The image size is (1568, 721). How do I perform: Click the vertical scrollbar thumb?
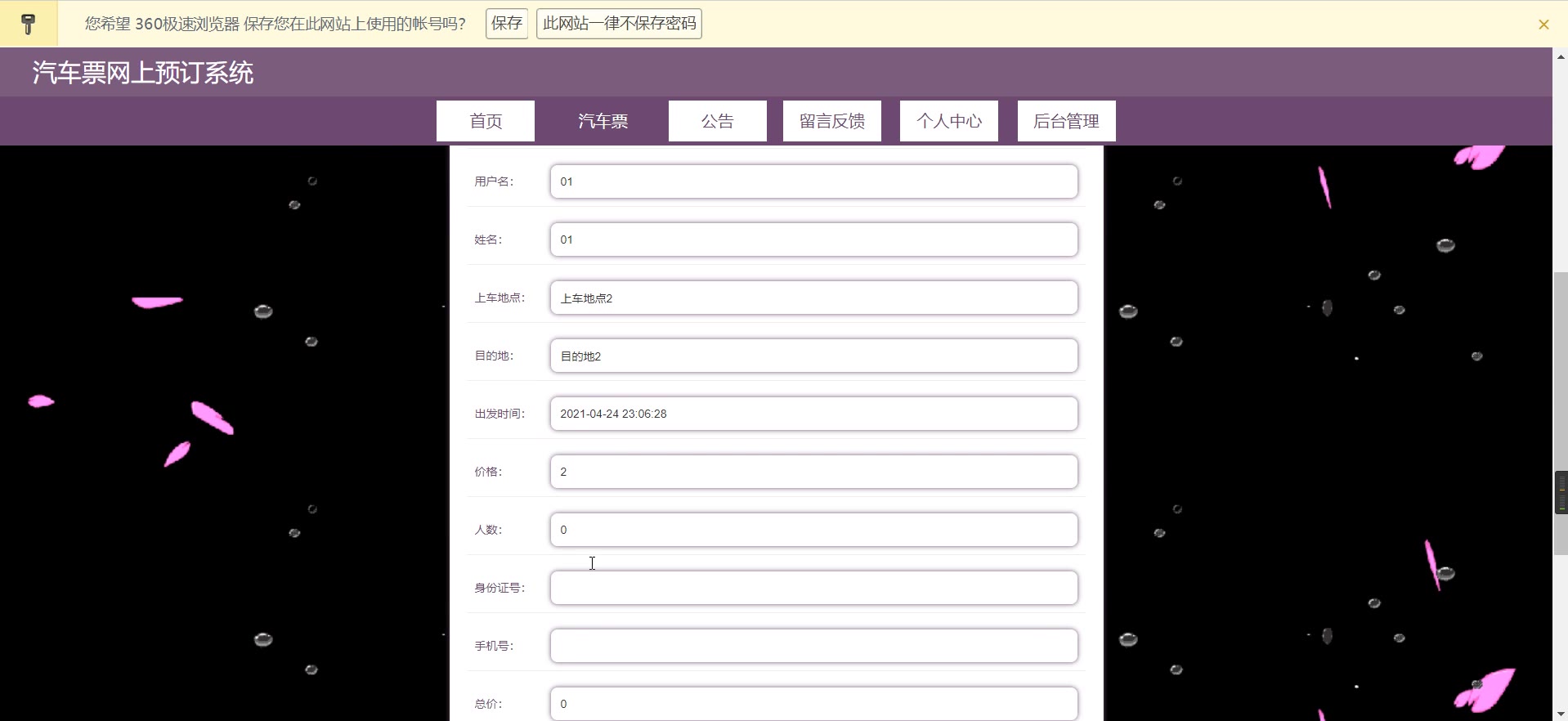1560,413
